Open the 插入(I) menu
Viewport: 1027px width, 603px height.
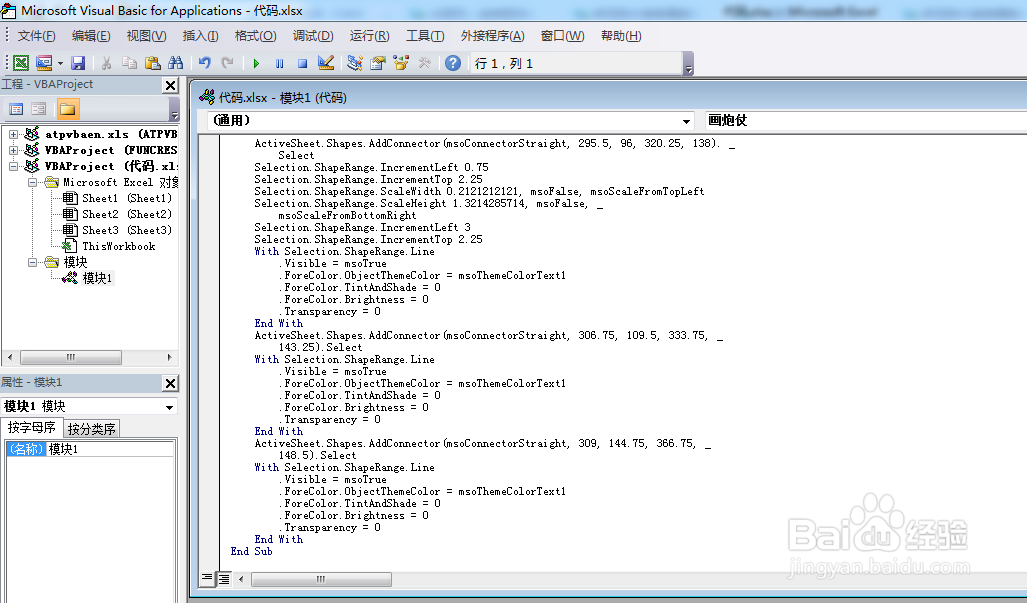pos(200,36)
